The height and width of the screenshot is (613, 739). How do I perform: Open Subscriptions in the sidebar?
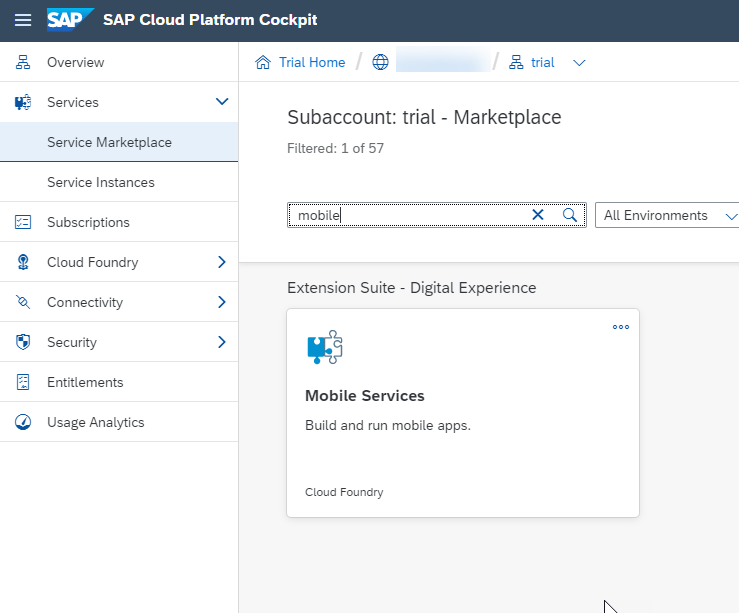coord(119,222)
